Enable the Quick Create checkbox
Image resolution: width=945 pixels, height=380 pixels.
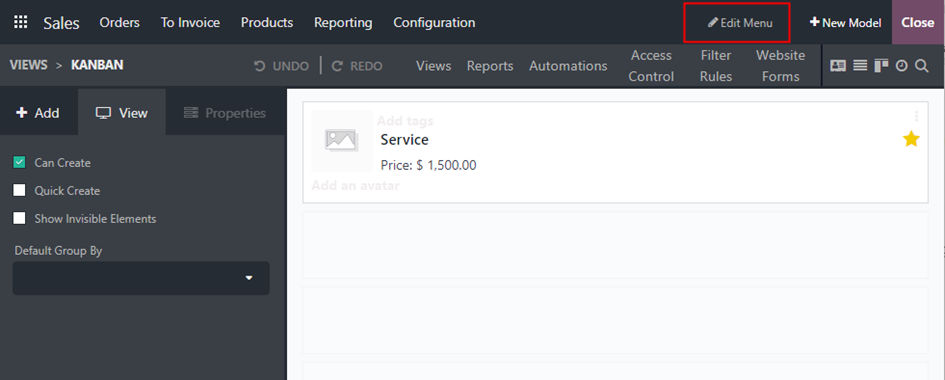[x=19, y=190]
